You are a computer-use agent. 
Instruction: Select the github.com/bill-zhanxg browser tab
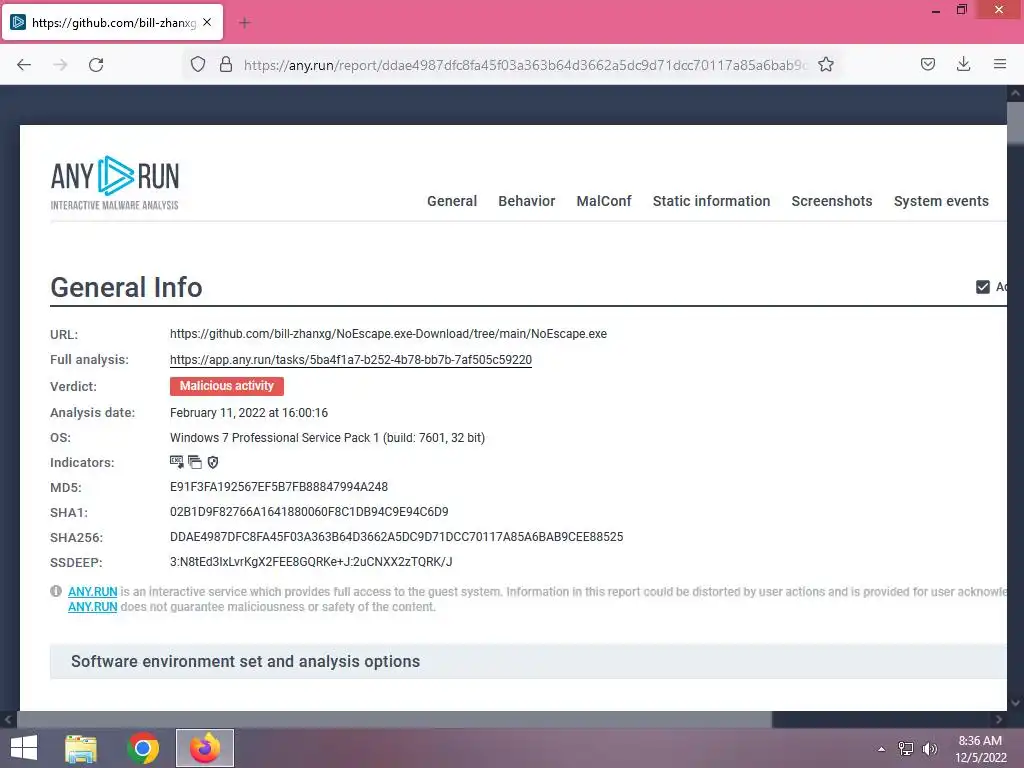tap(113, 22)
